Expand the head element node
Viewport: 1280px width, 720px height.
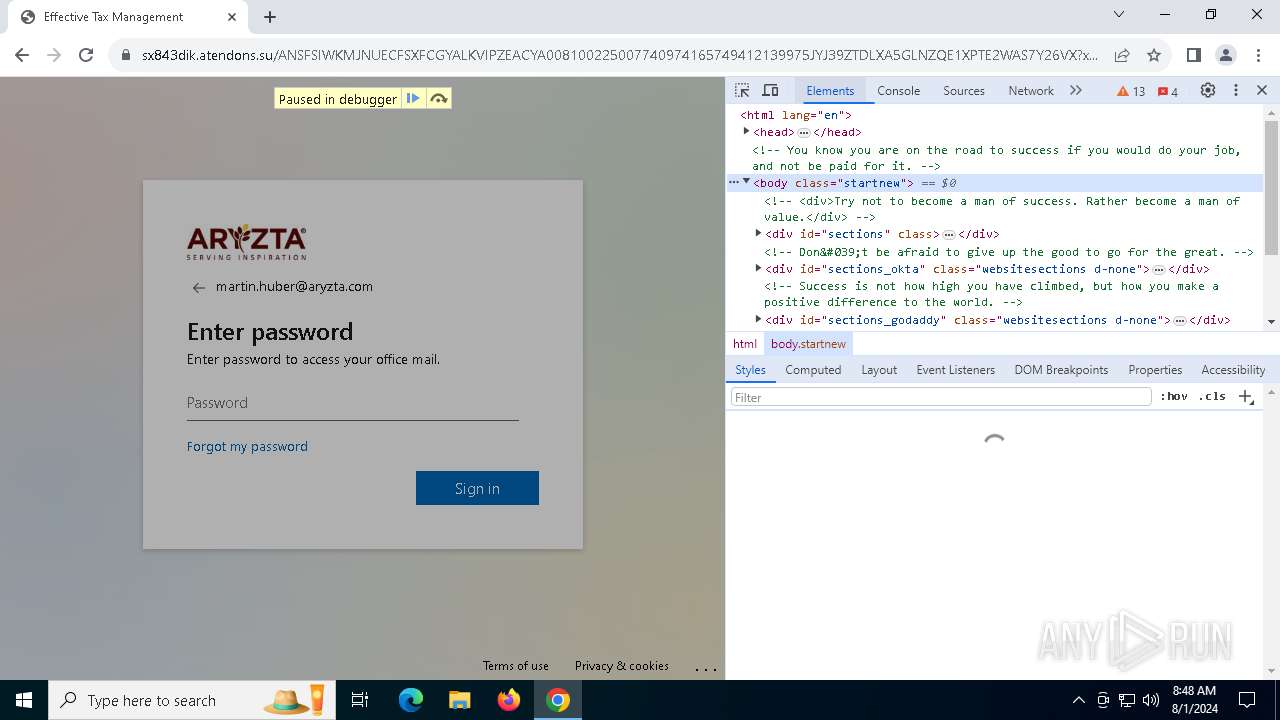(x=746, y=131)
